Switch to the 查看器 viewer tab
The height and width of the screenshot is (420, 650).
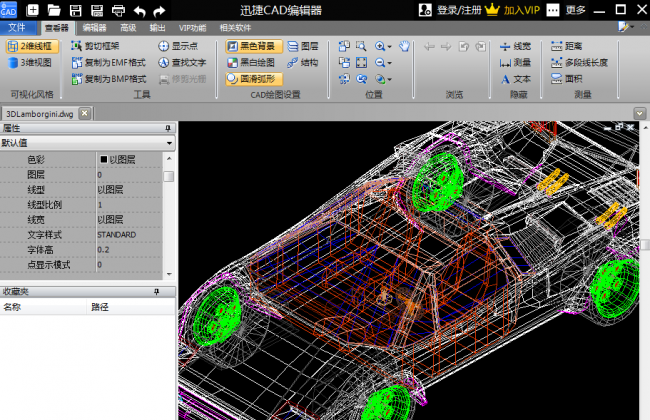click(56, 28)
